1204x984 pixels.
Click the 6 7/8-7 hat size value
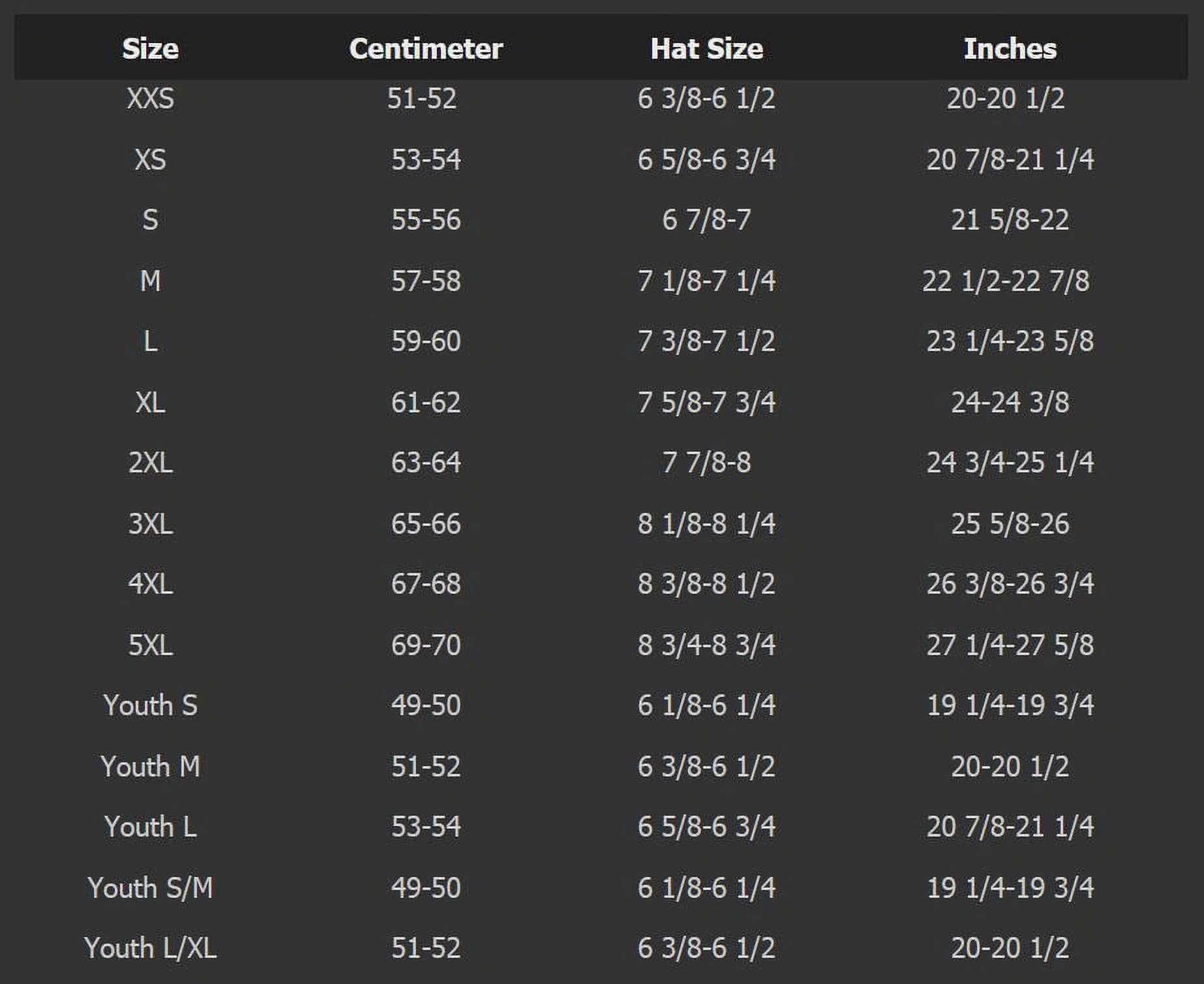pyautogui.click(x=706, y=220)
